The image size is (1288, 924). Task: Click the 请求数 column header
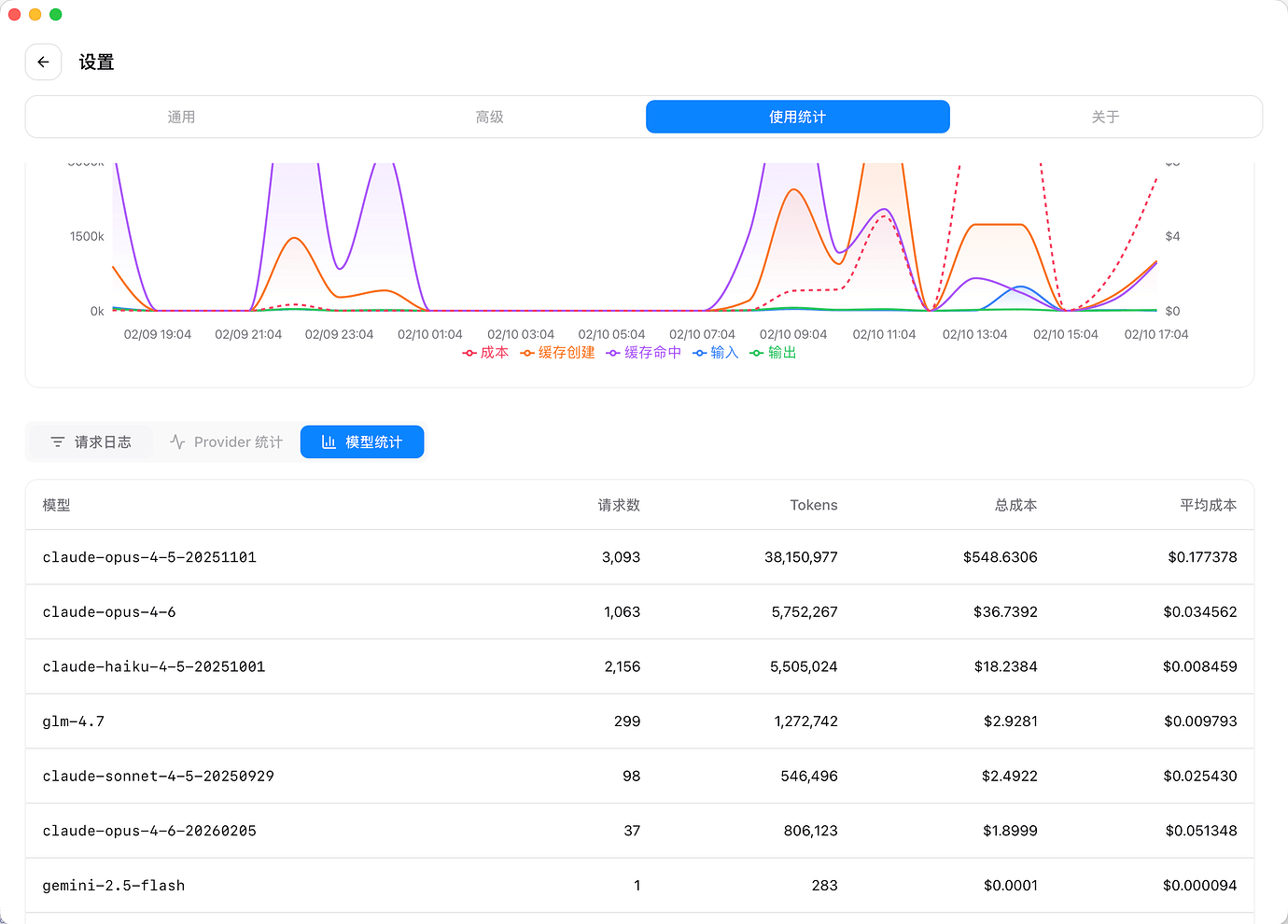(619, 505)
